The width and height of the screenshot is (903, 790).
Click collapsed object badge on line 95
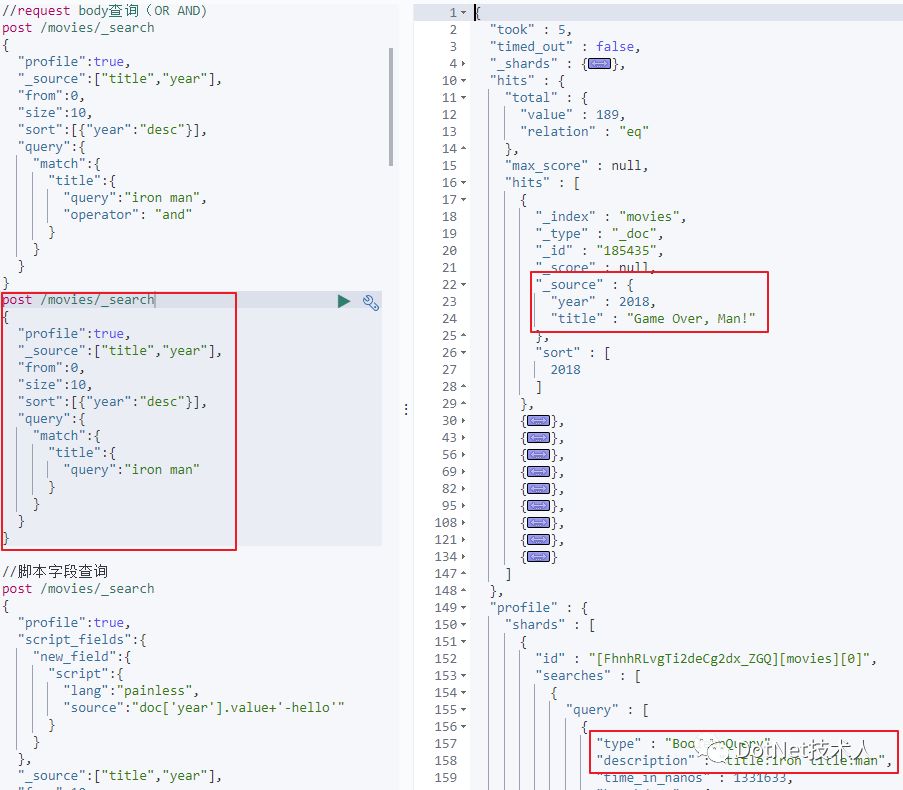pyautogui.click(x=538, y=506)
